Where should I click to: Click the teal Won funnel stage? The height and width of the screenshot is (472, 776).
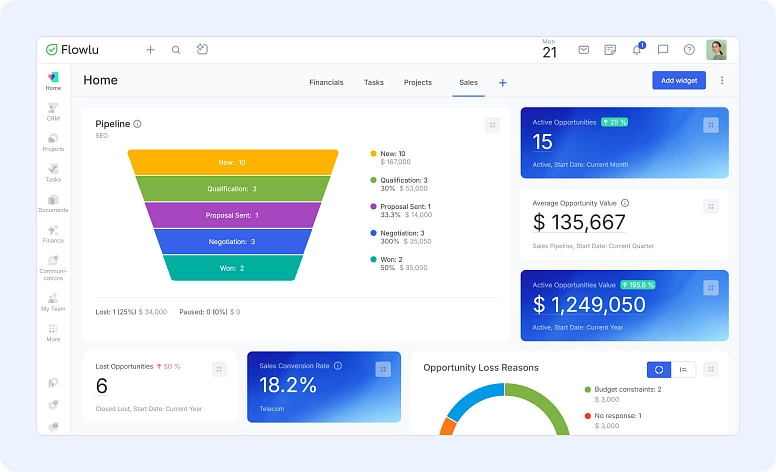[233, 268]
